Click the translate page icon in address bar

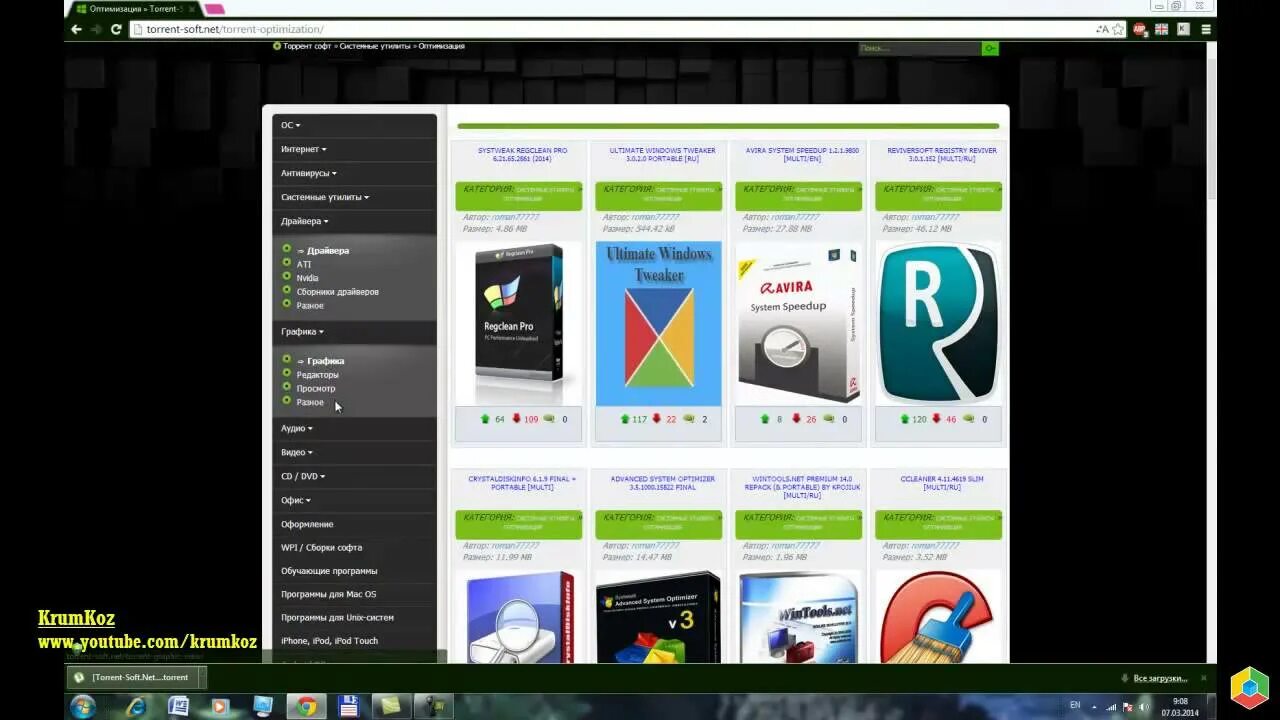(x=1102, y=29)
